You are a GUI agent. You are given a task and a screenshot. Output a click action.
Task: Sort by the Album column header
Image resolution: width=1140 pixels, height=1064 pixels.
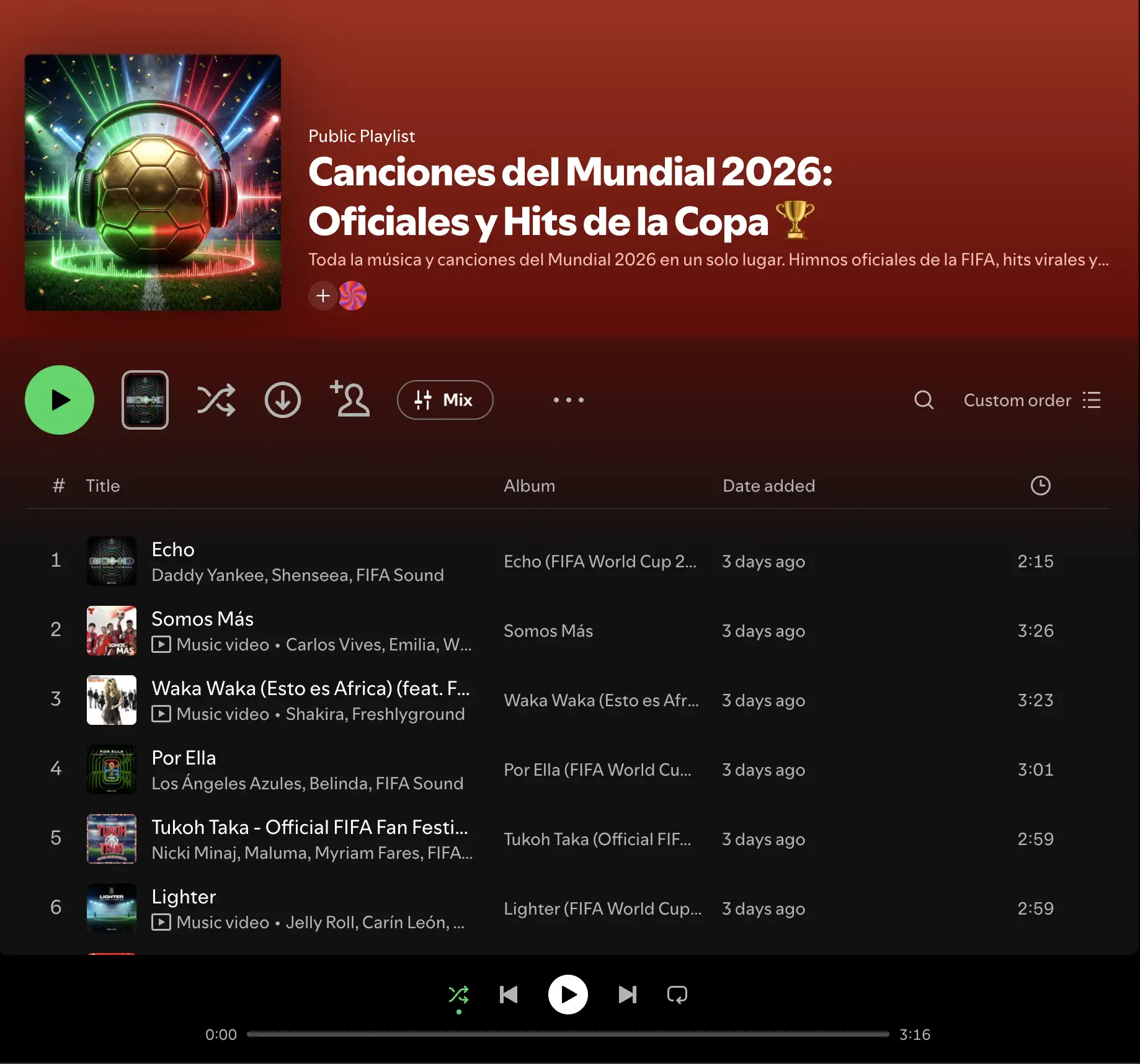point(529,485)
